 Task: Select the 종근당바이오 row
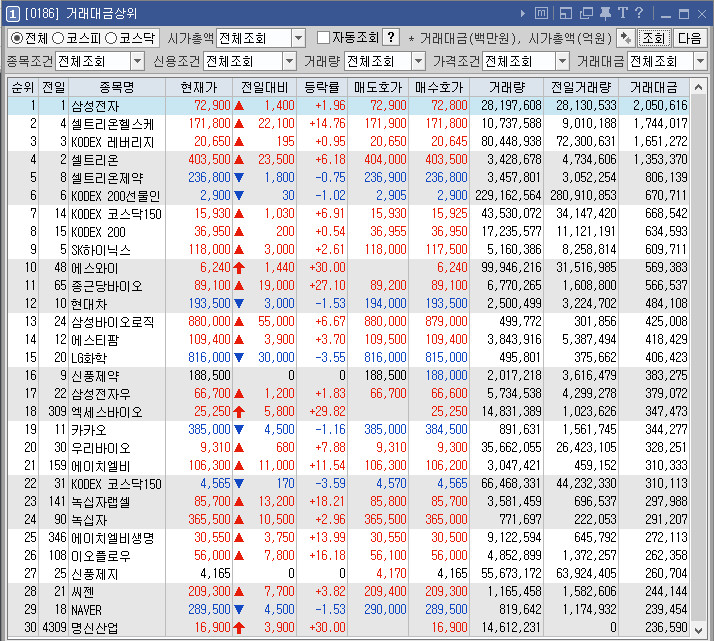(x=348, y=285)
